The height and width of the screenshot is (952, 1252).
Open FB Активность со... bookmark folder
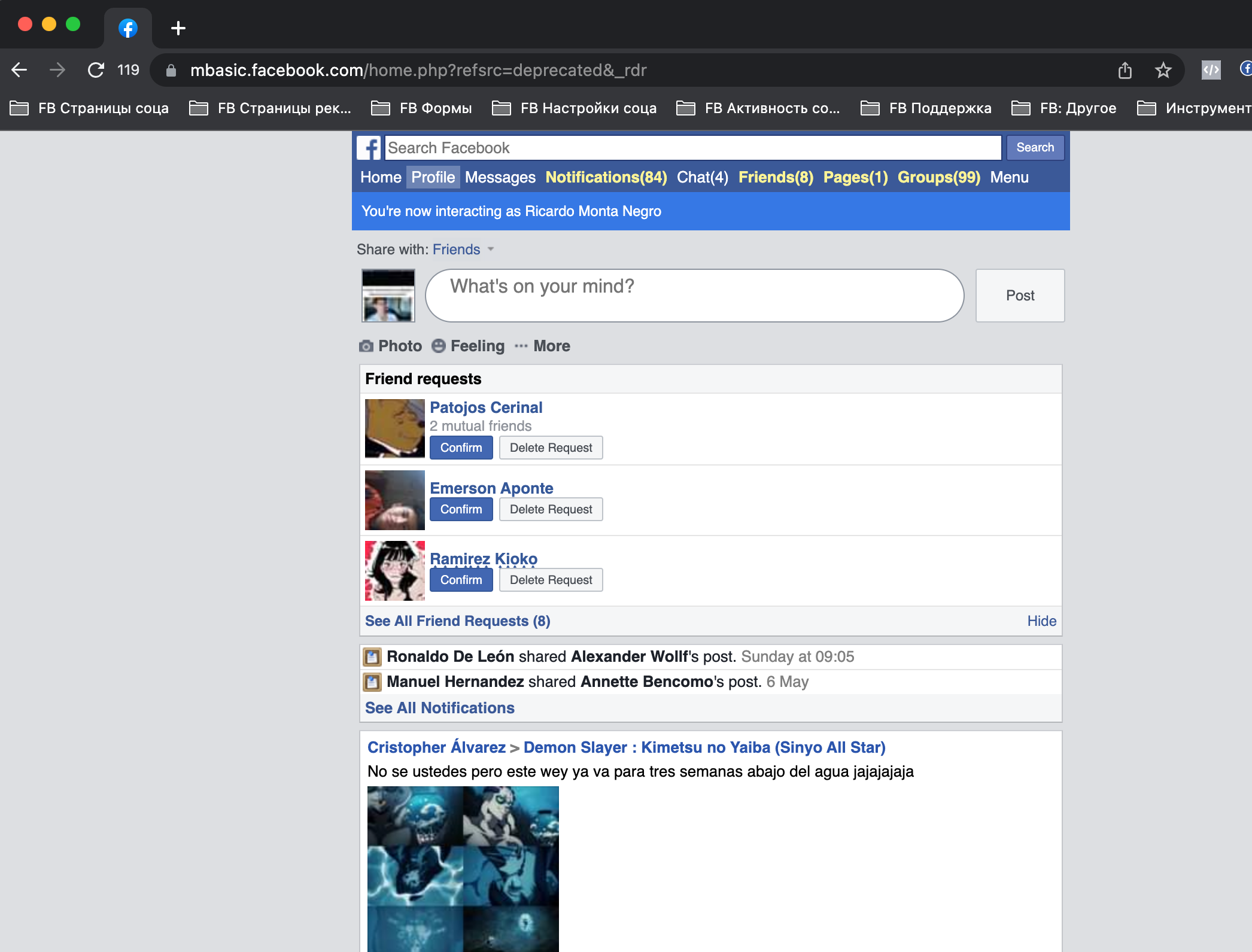coord(758,108)
